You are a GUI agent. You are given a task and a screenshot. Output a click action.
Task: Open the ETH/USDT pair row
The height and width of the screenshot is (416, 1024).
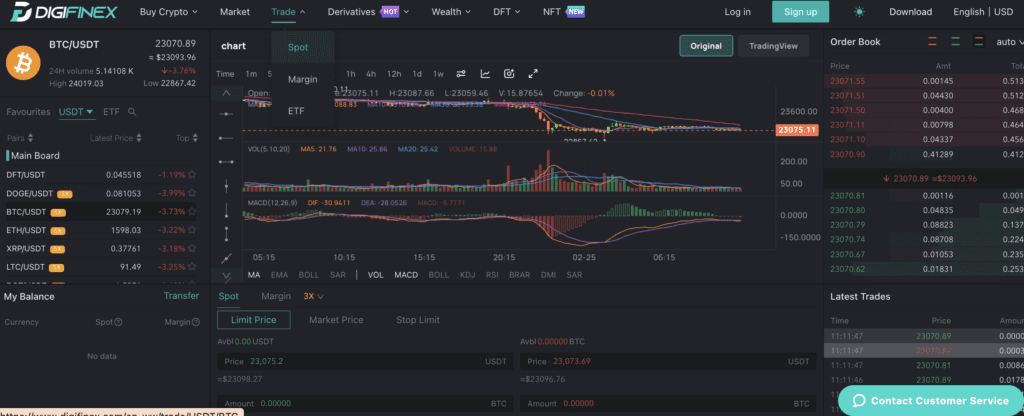(x=101, y=230)
